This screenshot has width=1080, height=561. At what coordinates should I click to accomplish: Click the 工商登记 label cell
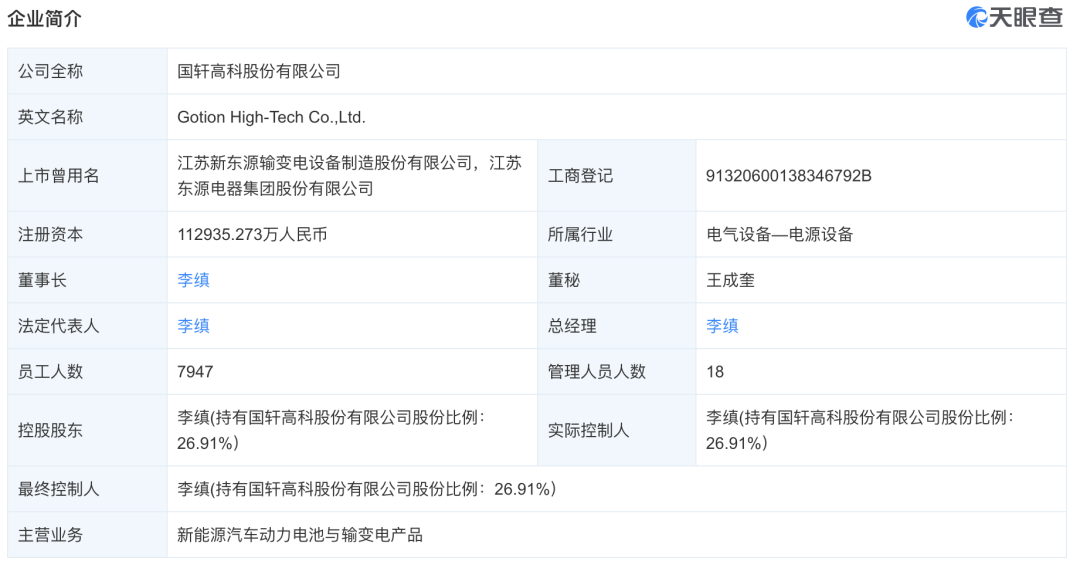pos(616,176)
